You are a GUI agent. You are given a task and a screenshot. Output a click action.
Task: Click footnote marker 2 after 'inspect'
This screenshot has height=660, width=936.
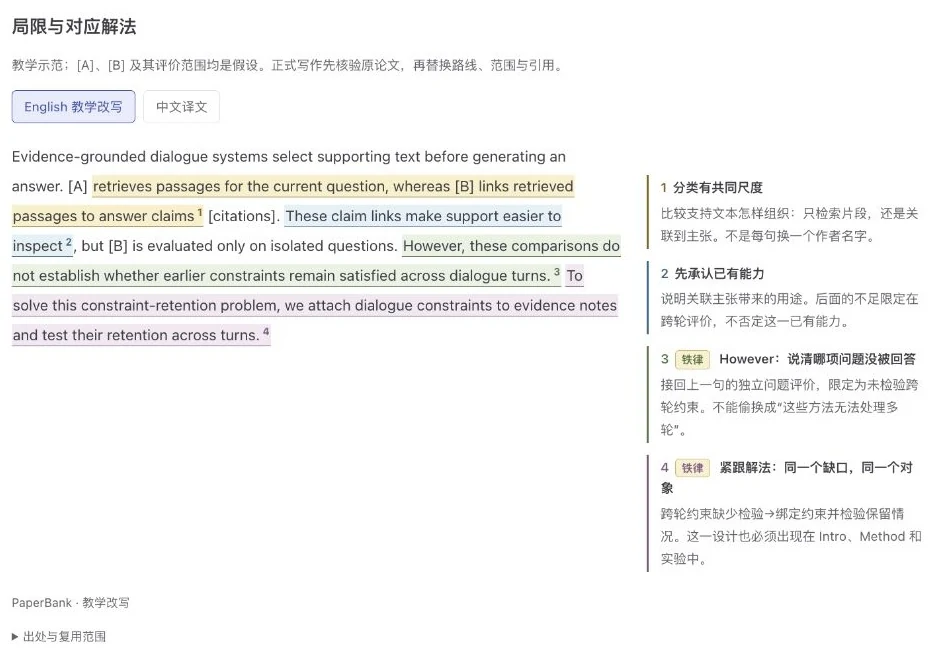pos(69,242)
